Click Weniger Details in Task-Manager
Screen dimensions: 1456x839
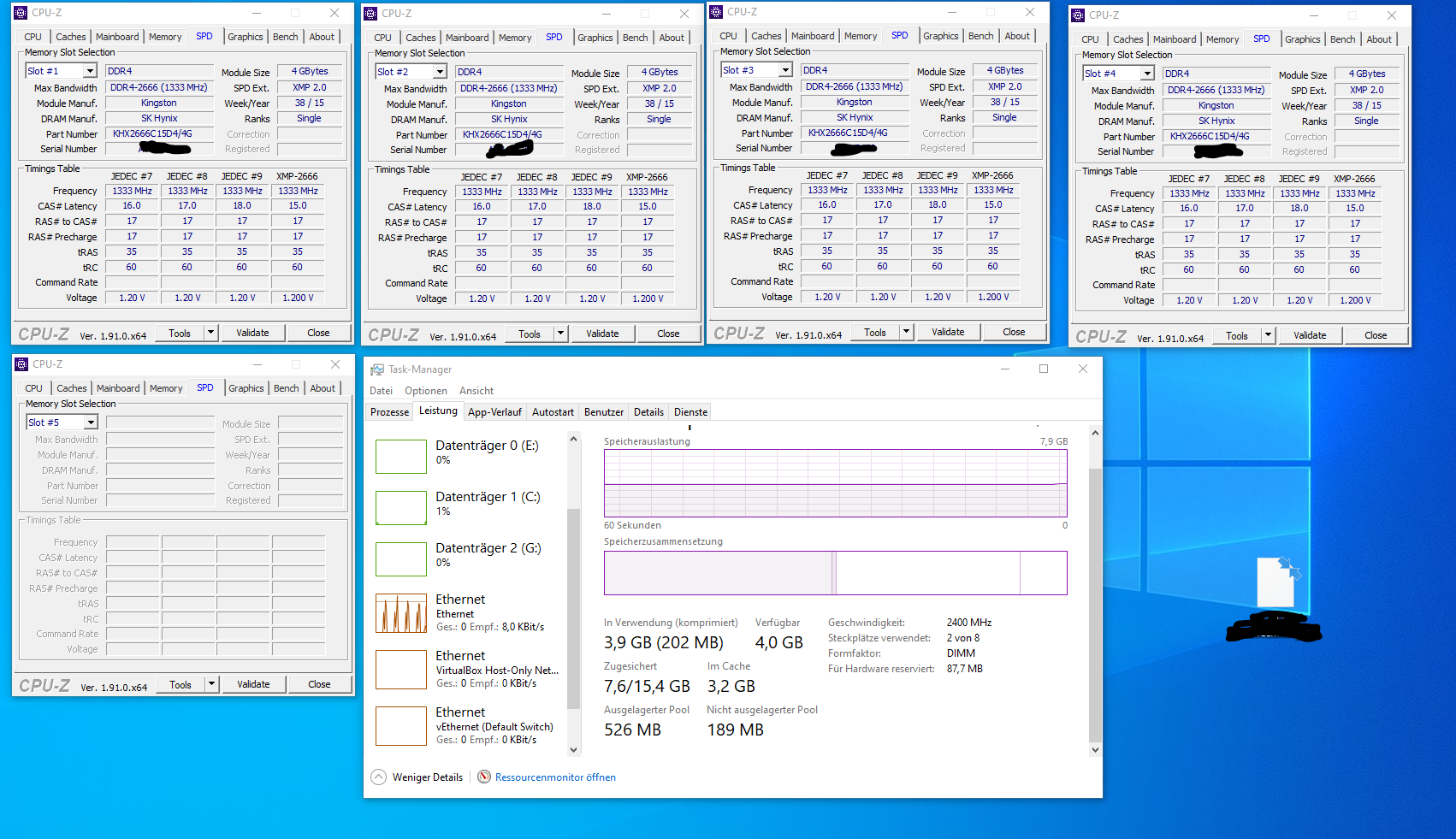point(417,777)
